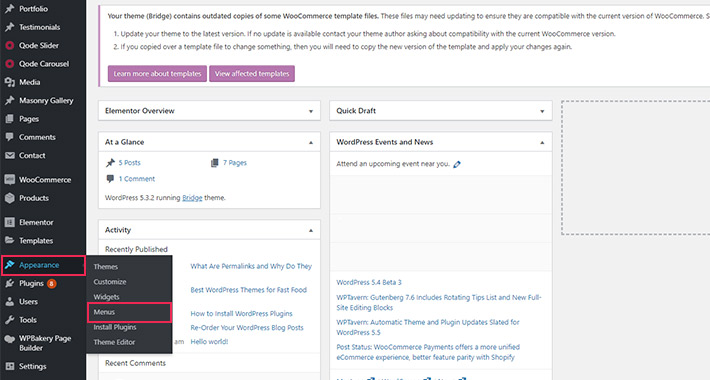The image size is (710, 380).
Task: Select the Plugins menu label in the sidebar
Action: (31, 284)
